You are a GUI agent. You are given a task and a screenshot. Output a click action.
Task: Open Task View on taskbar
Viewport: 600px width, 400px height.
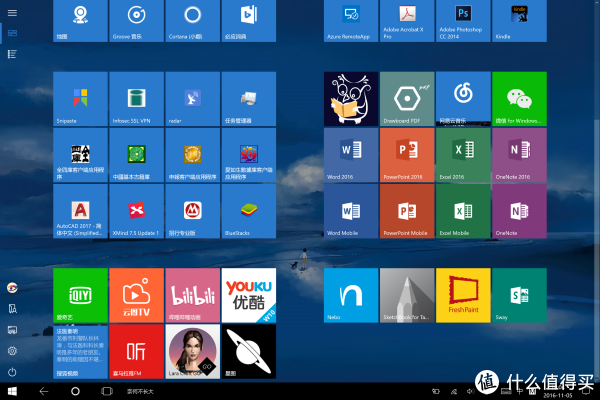(107, 391)
